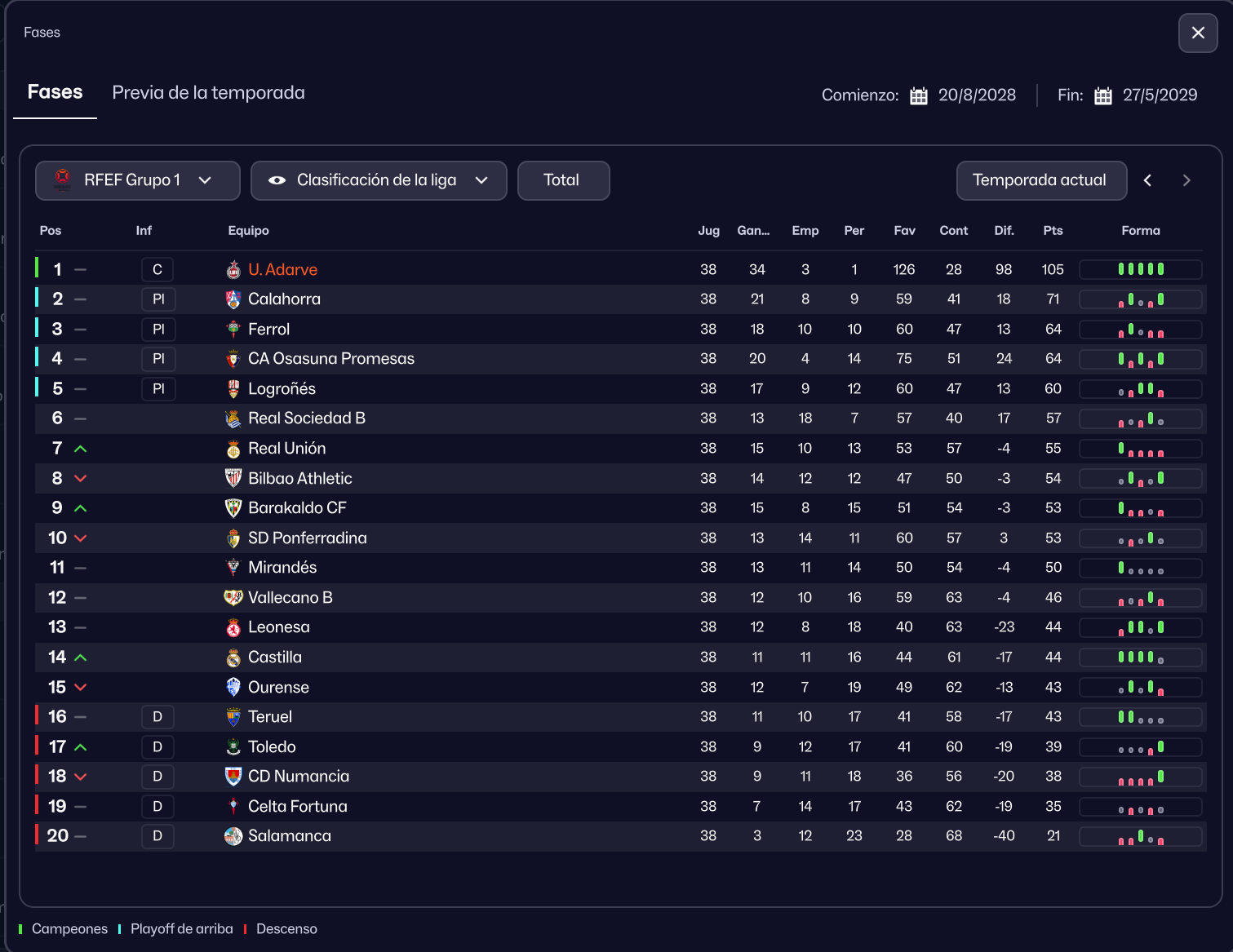Click the Calahorra team badge

233,299
